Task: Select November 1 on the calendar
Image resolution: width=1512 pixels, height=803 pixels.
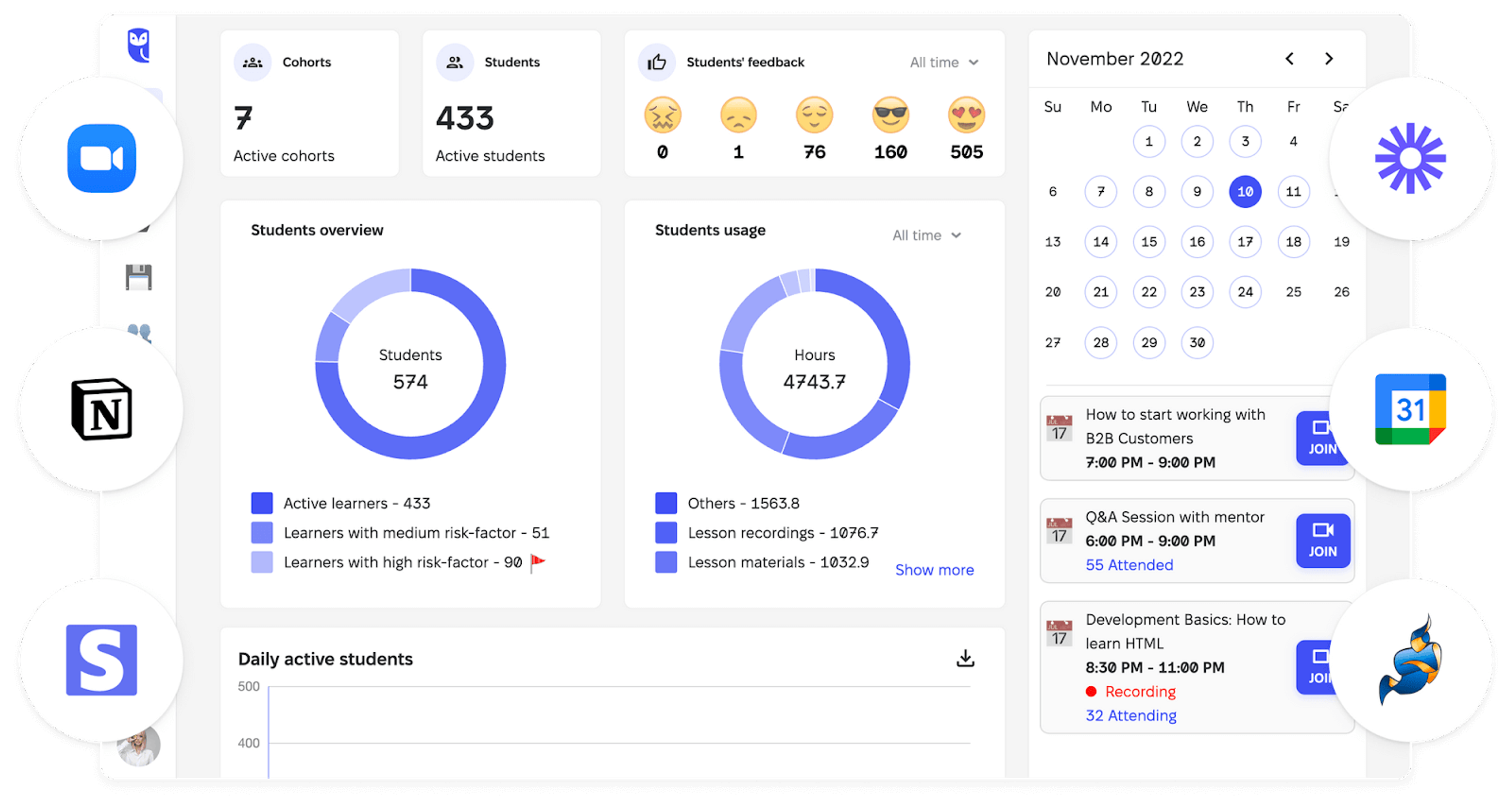Action: pos(1149,141)
